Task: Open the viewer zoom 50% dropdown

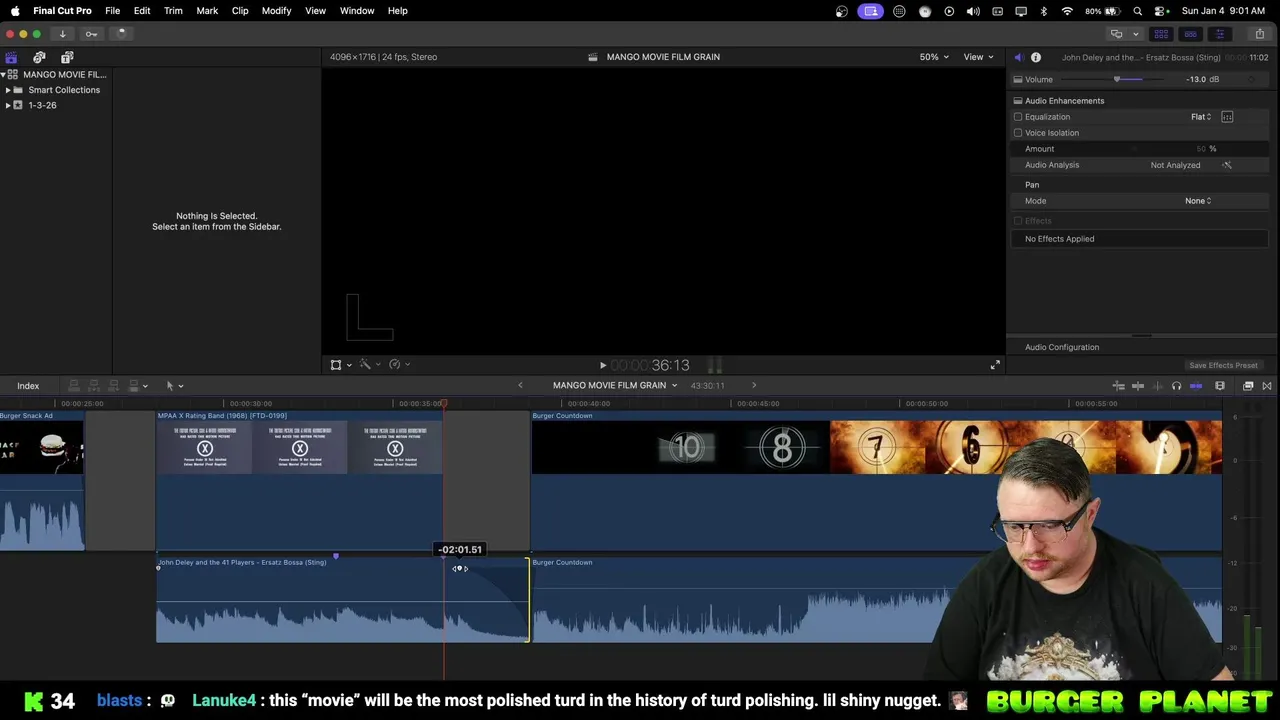Action: [x=934, y=57]
